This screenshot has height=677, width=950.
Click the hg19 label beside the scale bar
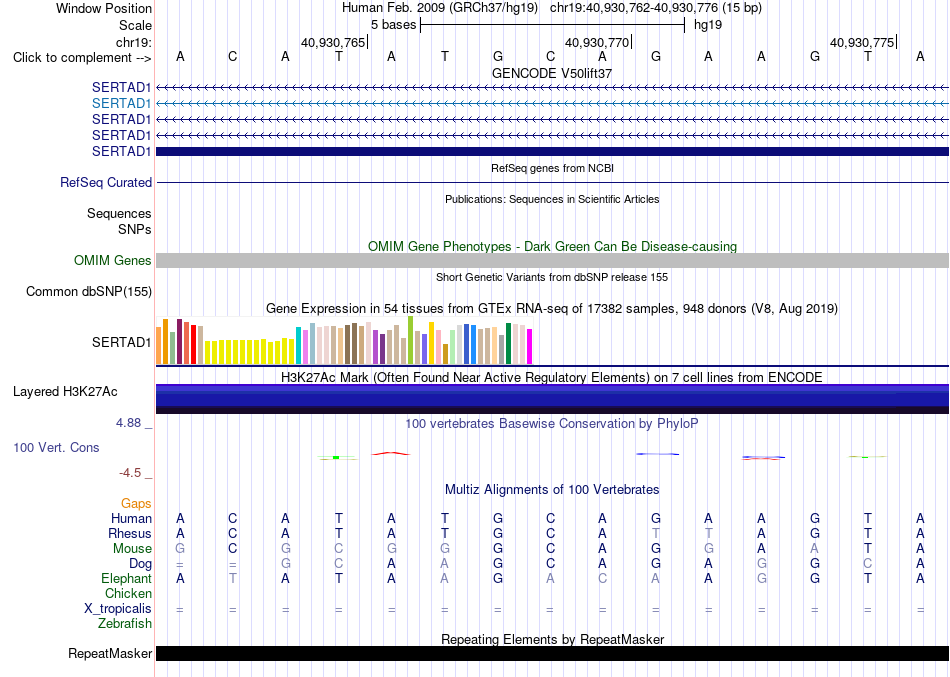pos(708,25)
